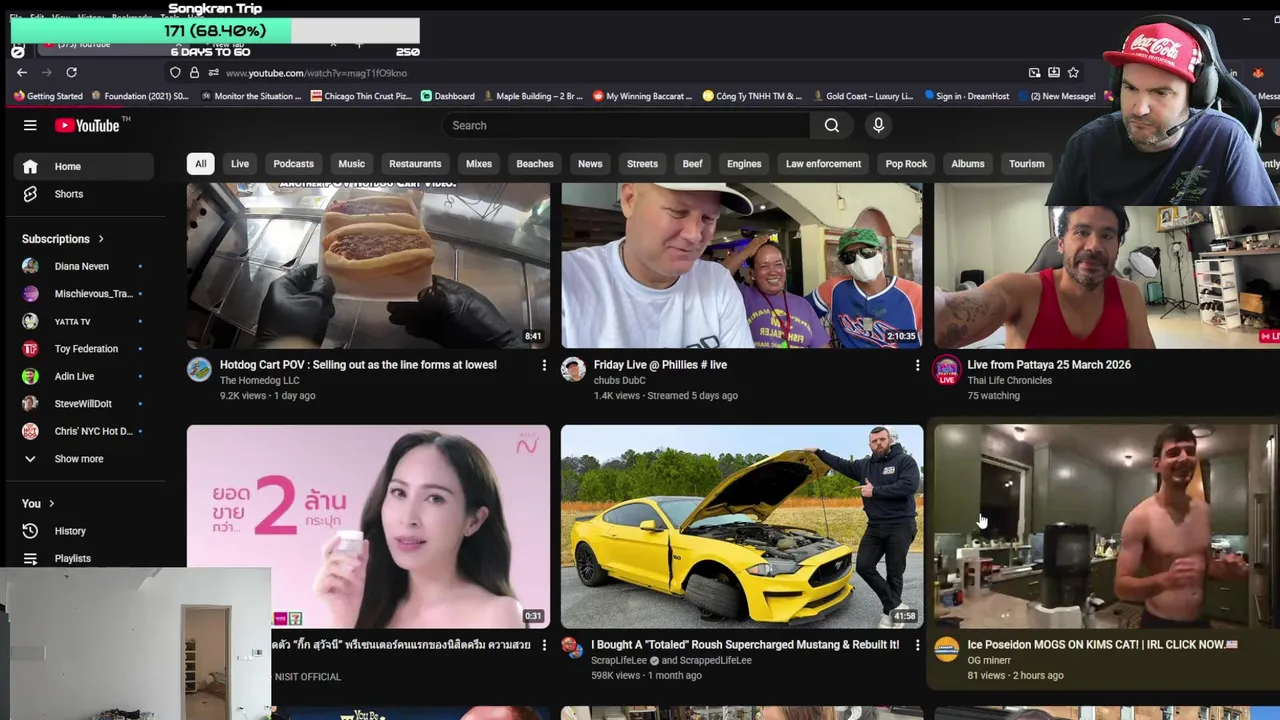This screenshot has height=720, width=1280.
Task: Open Mischievous_Tra... subscription channel
Action: click(x=84, y=294)
